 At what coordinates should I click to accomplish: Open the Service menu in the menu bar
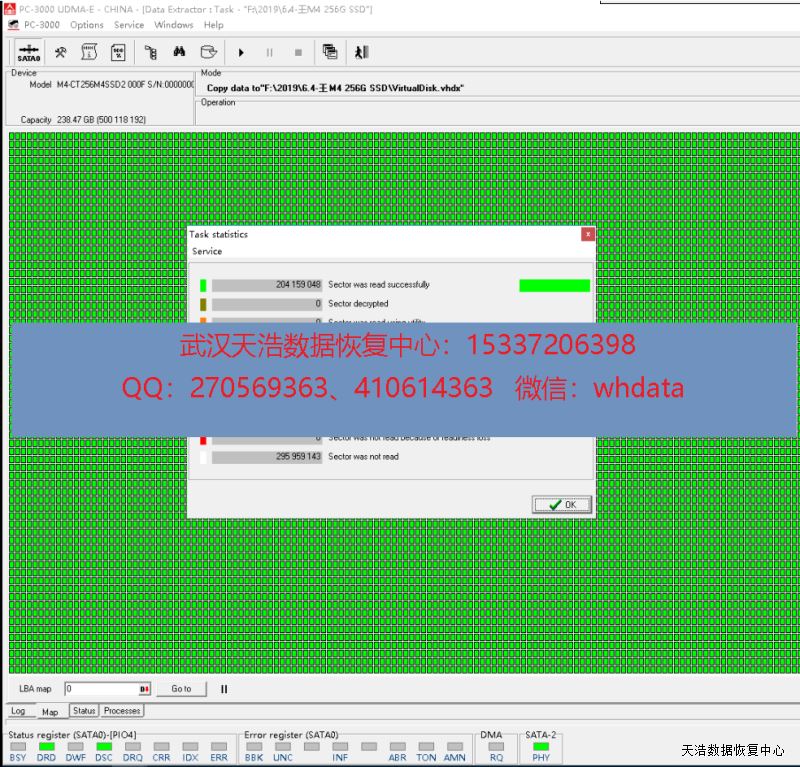pyautogui.click(x=129, y=25)
